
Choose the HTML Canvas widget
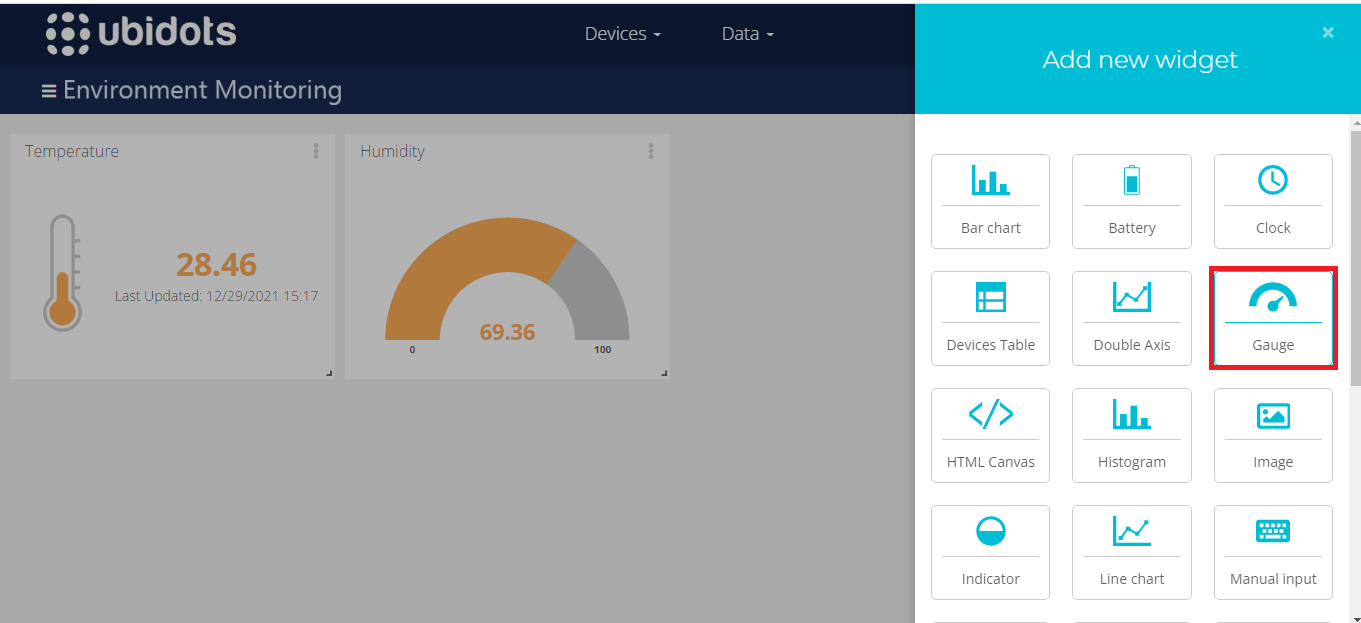[990, 435]
